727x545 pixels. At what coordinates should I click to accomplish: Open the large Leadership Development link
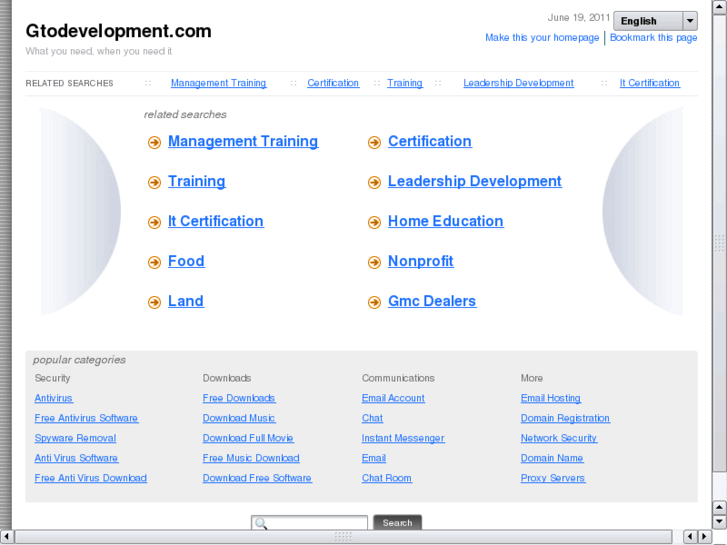pyautogui.click(x=475, y=181)
